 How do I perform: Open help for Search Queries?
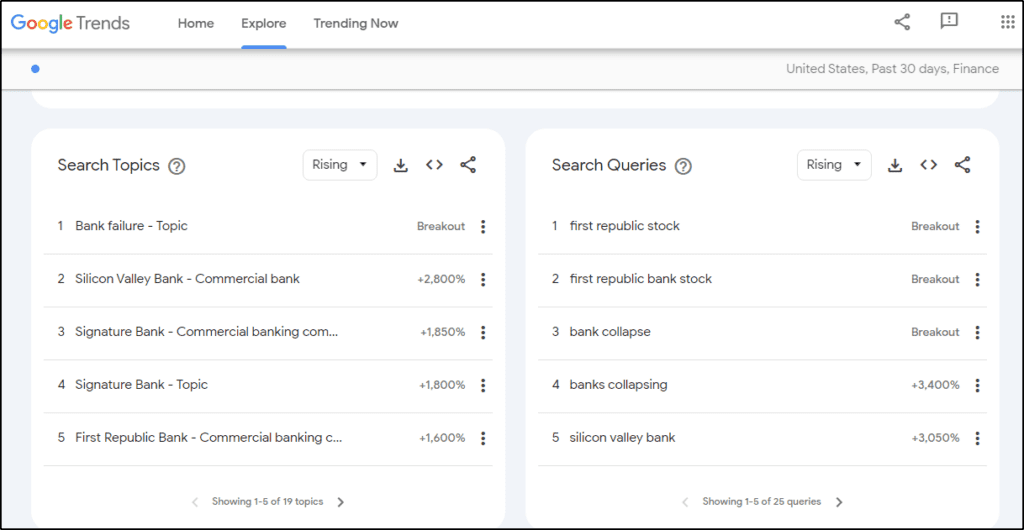pos(683,166)
